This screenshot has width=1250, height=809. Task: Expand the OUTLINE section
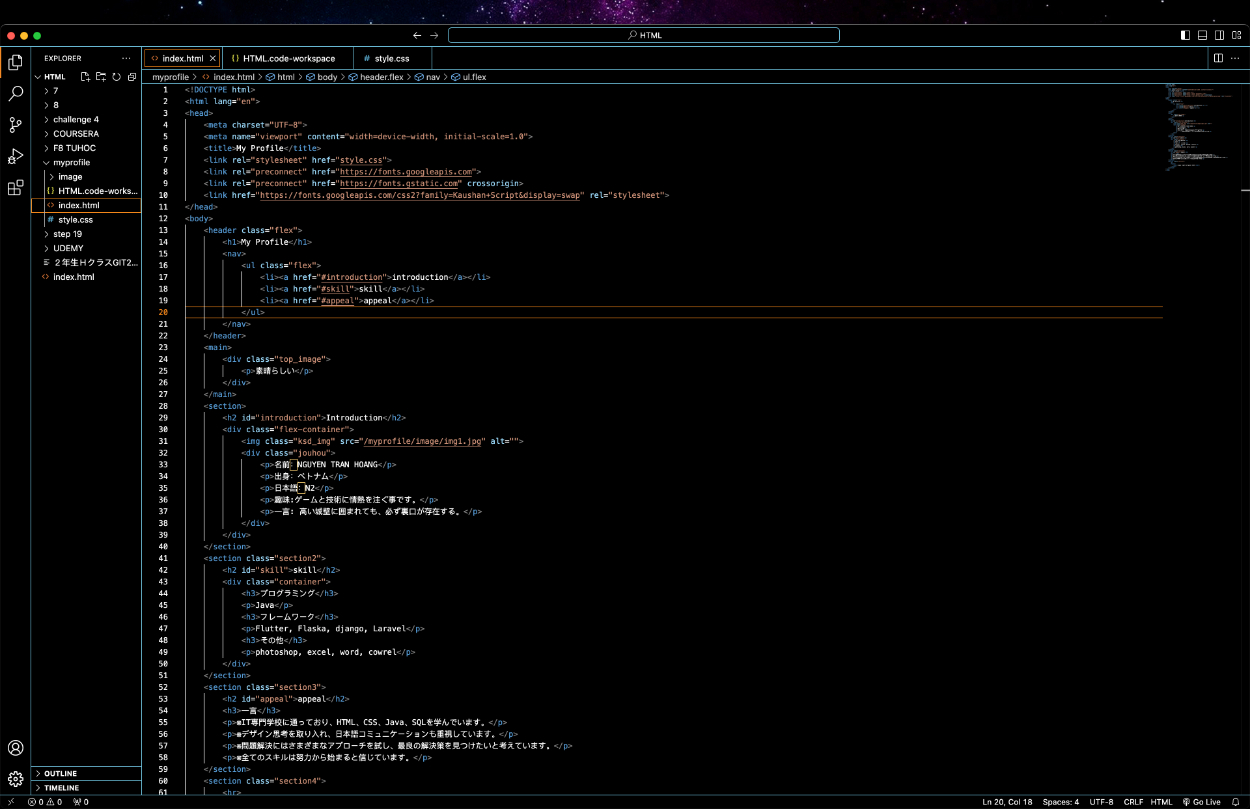tap(60, 773)
